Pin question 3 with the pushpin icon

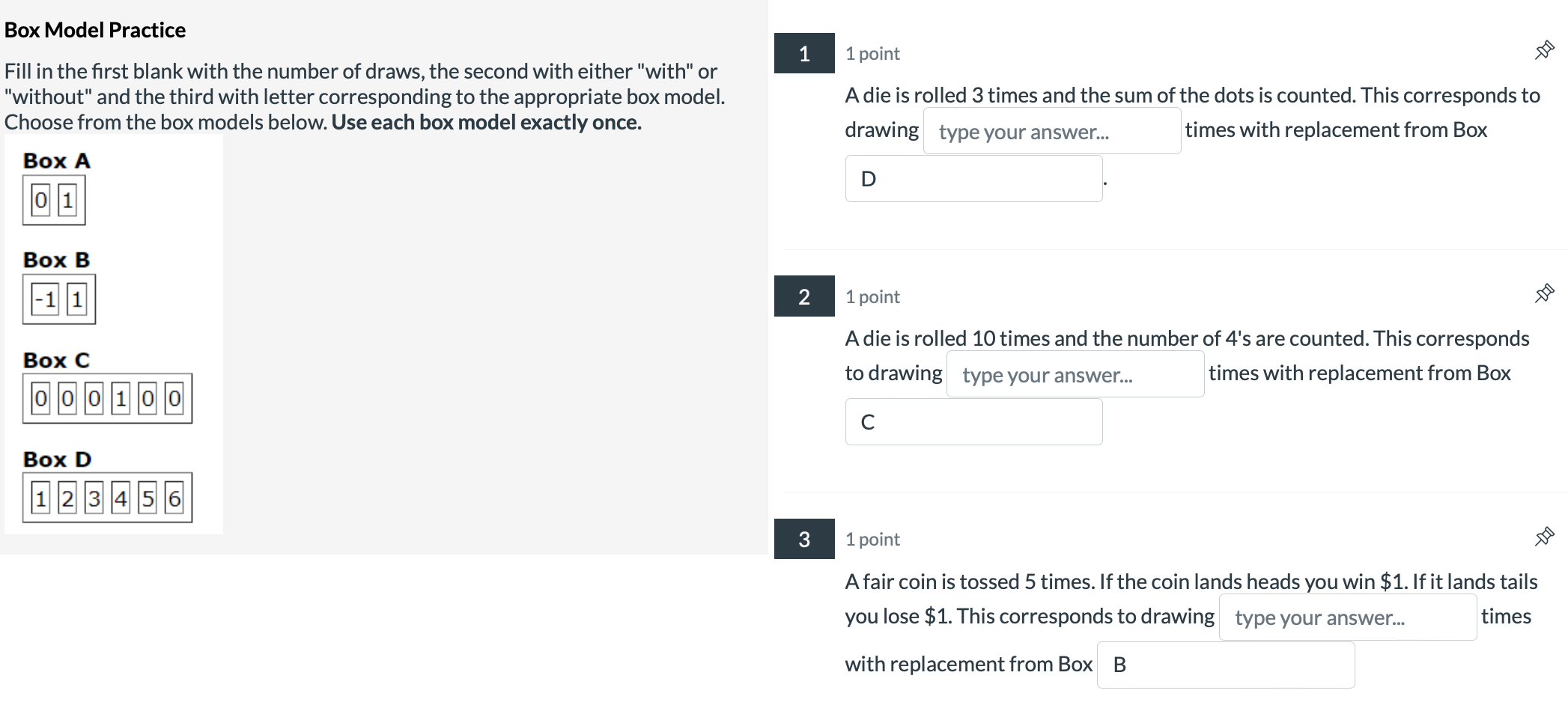[1544, 537]
